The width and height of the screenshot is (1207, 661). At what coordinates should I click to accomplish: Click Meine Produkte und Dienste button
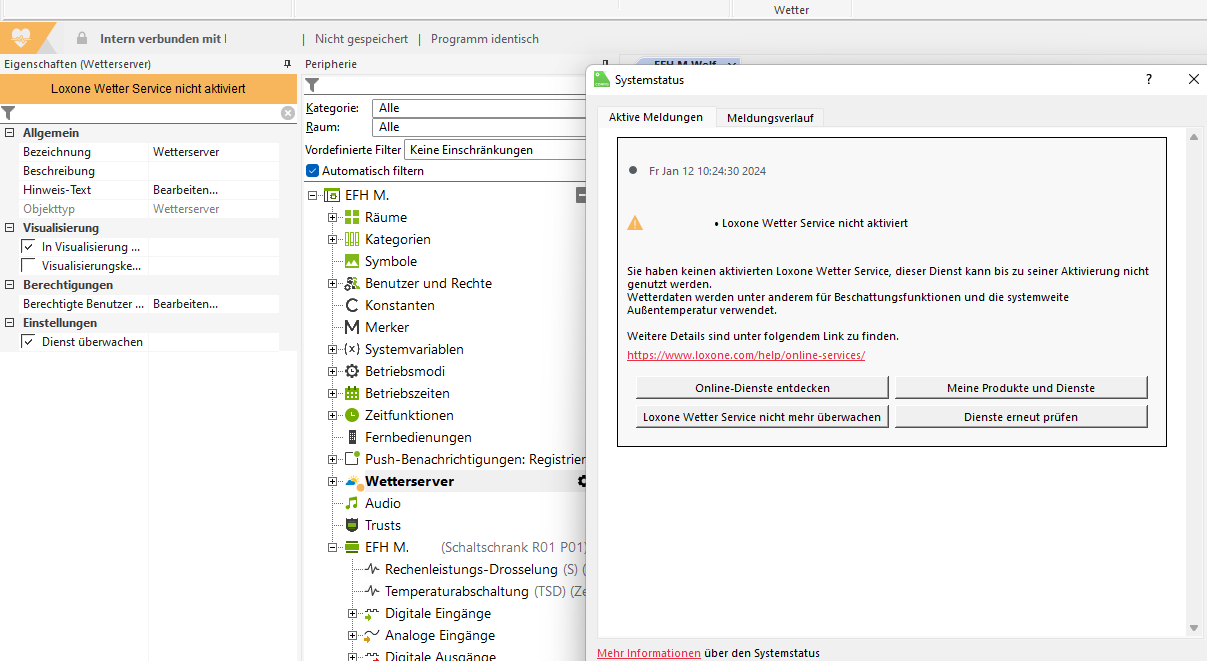[1021, 388]
